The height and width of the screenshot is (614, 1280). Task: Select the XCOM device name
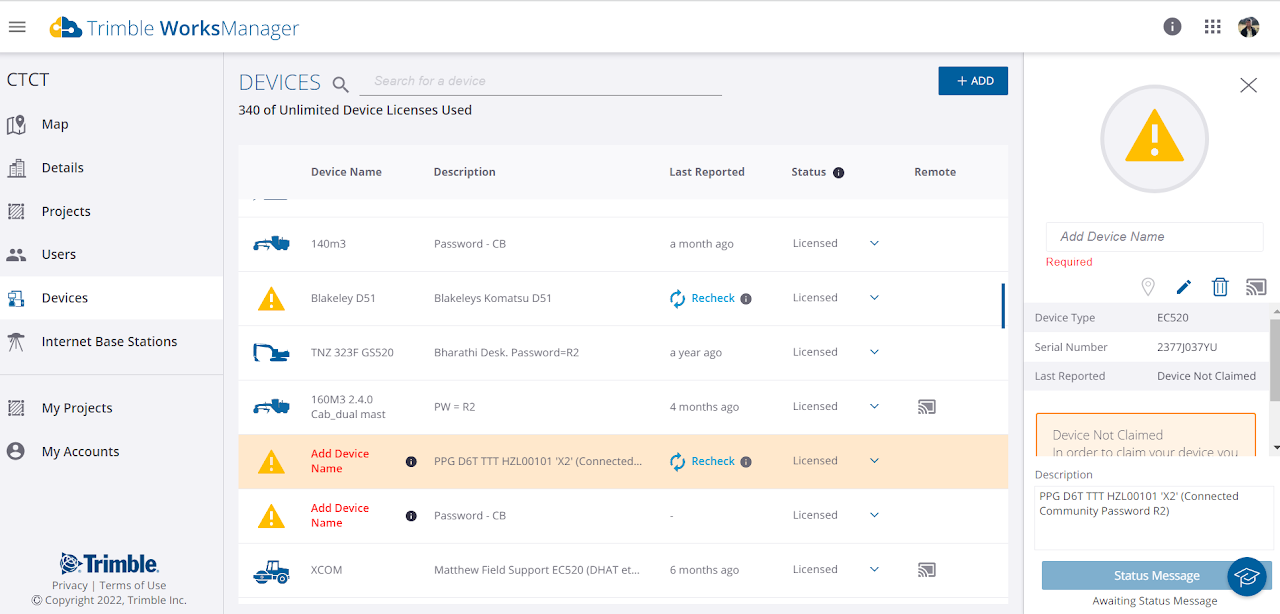click(x=327, y=570)
